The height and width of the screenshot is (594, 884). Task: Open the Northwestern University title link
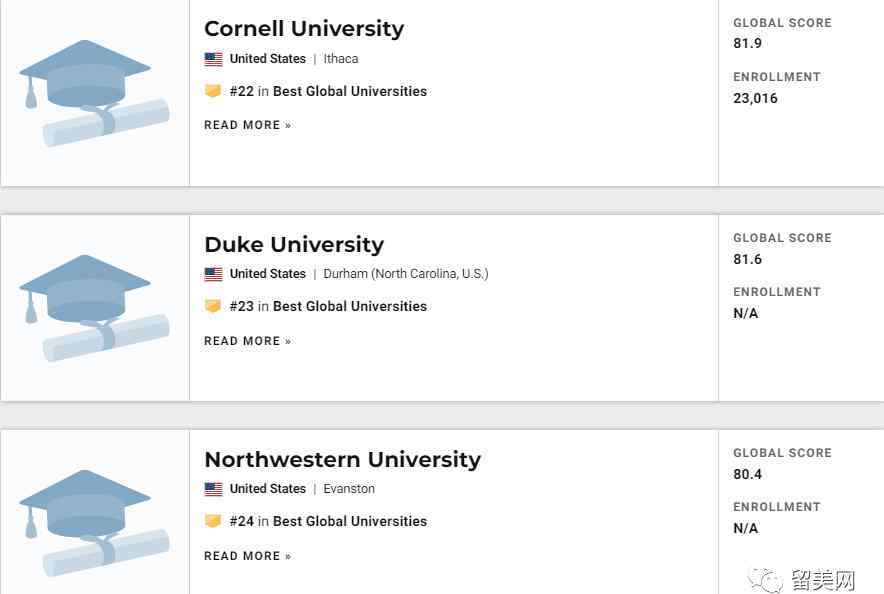click(342, 459)
